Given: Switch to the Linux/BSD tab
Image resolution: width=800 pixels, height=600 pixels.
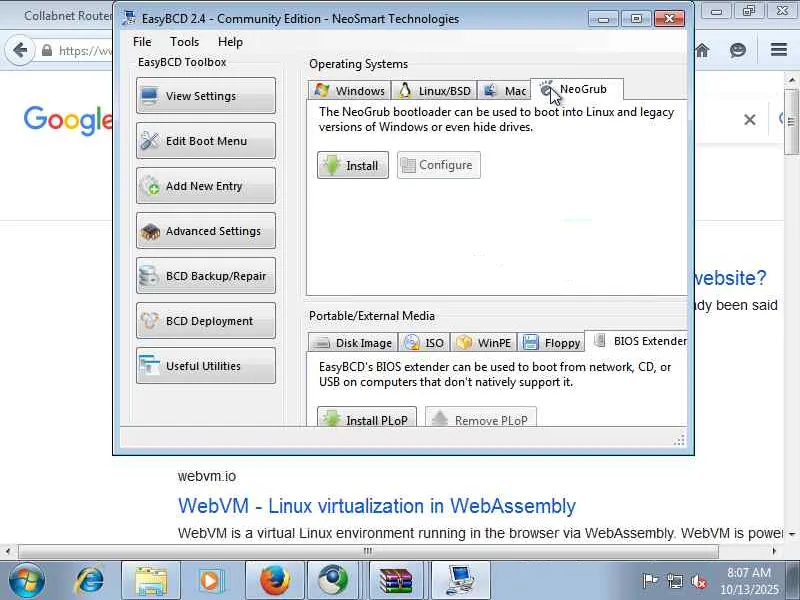Looking at the screenshot, I should tap(434, 90).
